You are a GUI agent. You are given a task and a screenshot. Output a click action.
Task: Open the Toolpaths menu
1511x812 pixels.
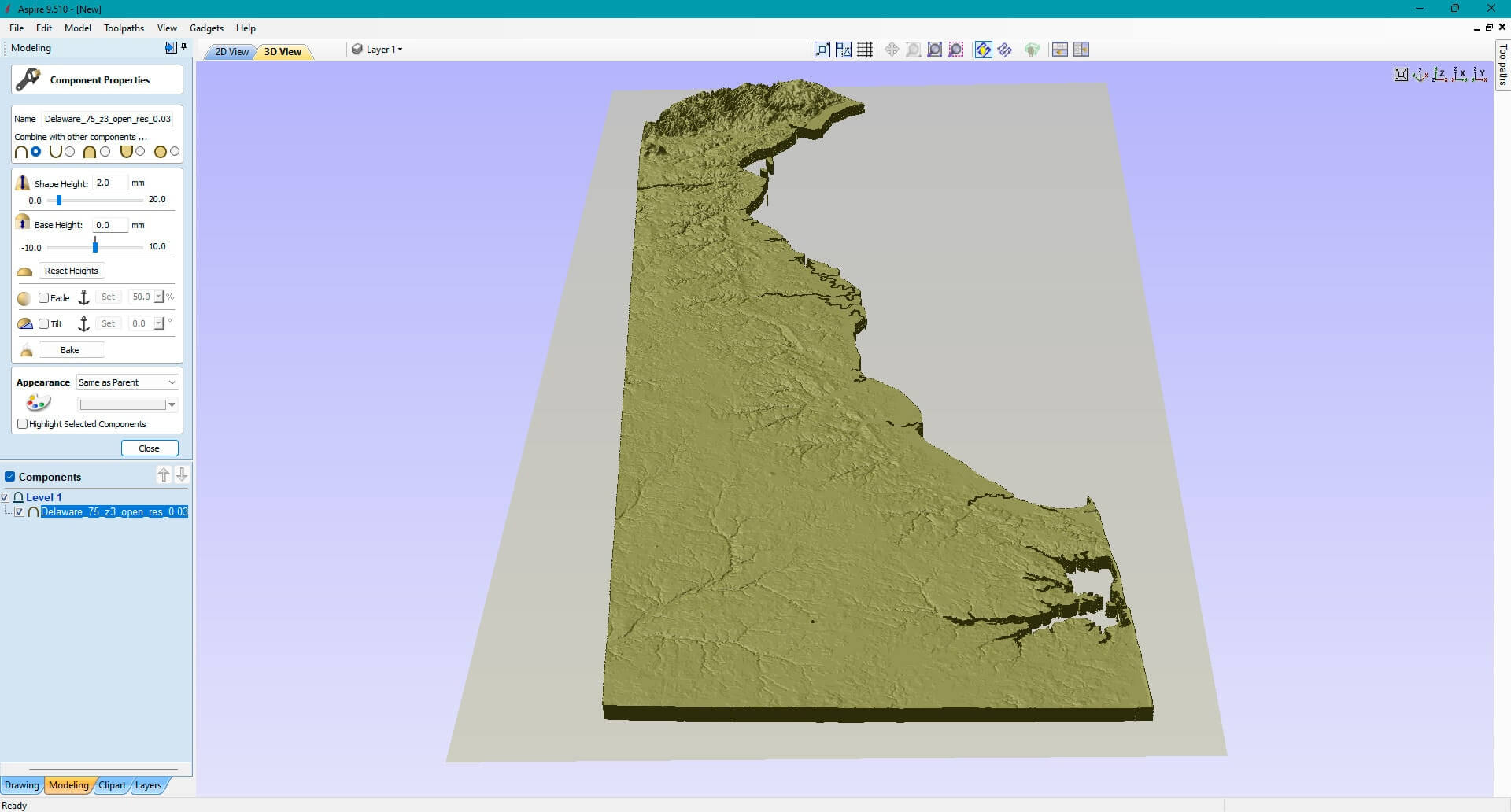(x=124, y=28)
